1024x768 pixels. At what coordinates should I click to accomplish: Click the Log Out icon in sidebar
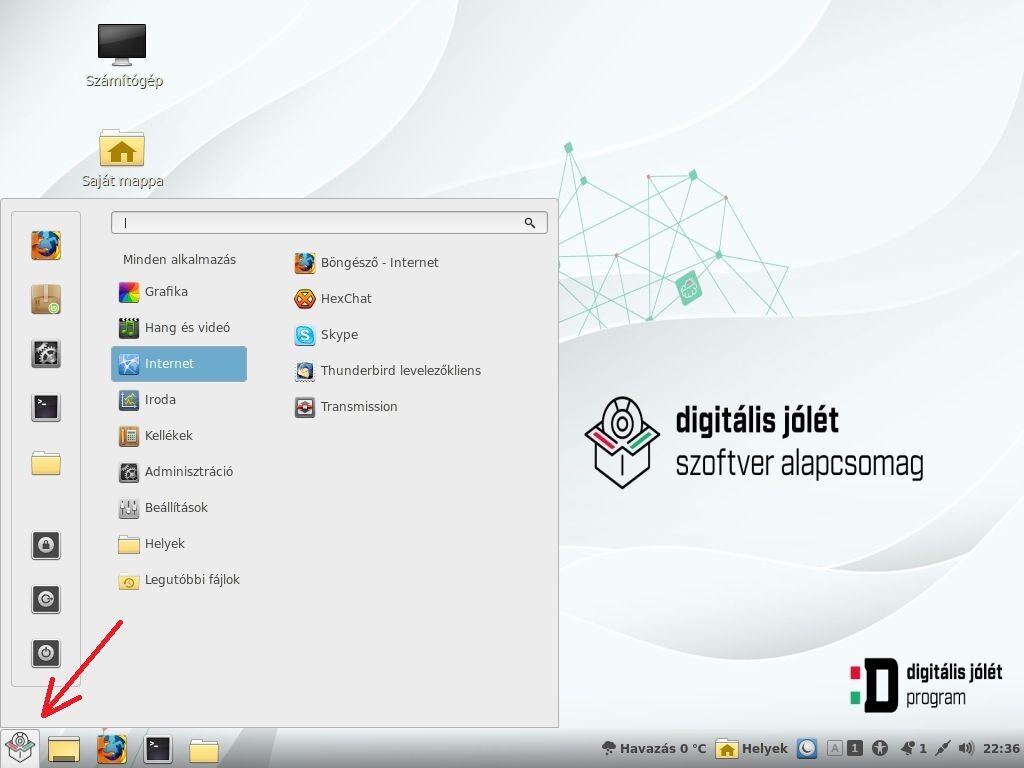pyautogui.click(x=46, y=599)
